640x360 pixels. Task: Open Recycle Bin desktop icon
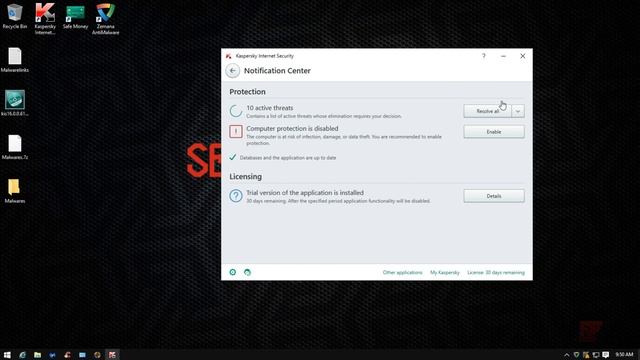pyautogui.click(x=15, y=16)
